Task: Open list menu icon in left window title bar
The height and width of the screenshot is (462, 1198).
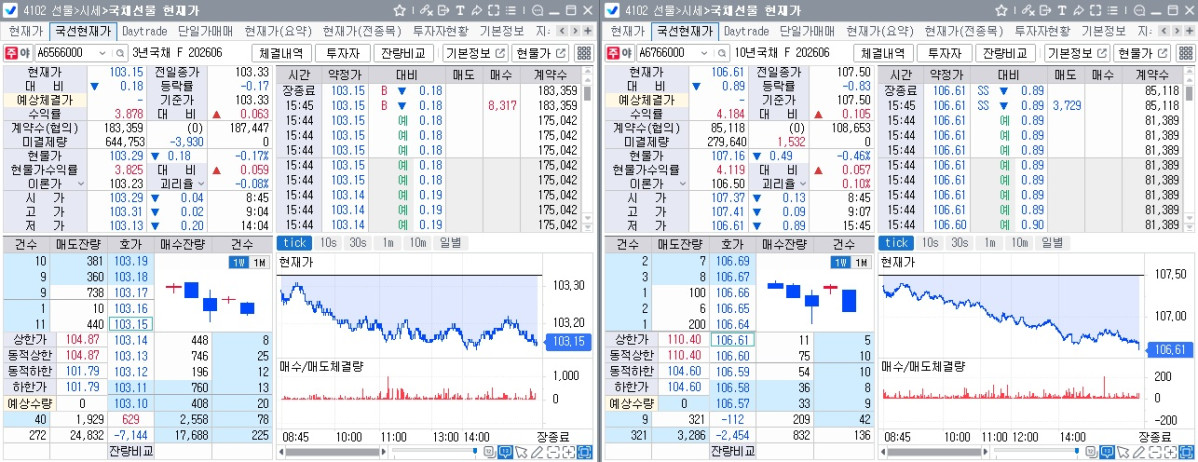Action: tap(510, 11)
